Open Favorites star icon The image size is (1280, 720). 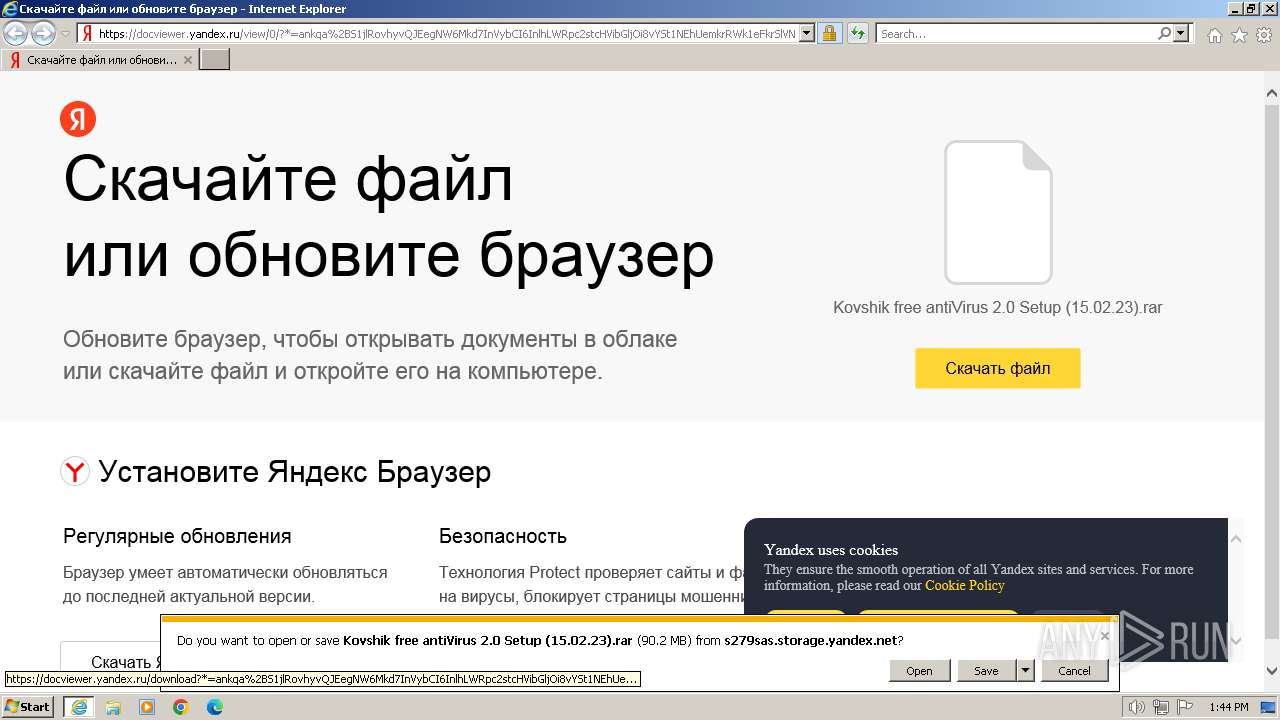pyautogui.click(x=1239, y=35)
